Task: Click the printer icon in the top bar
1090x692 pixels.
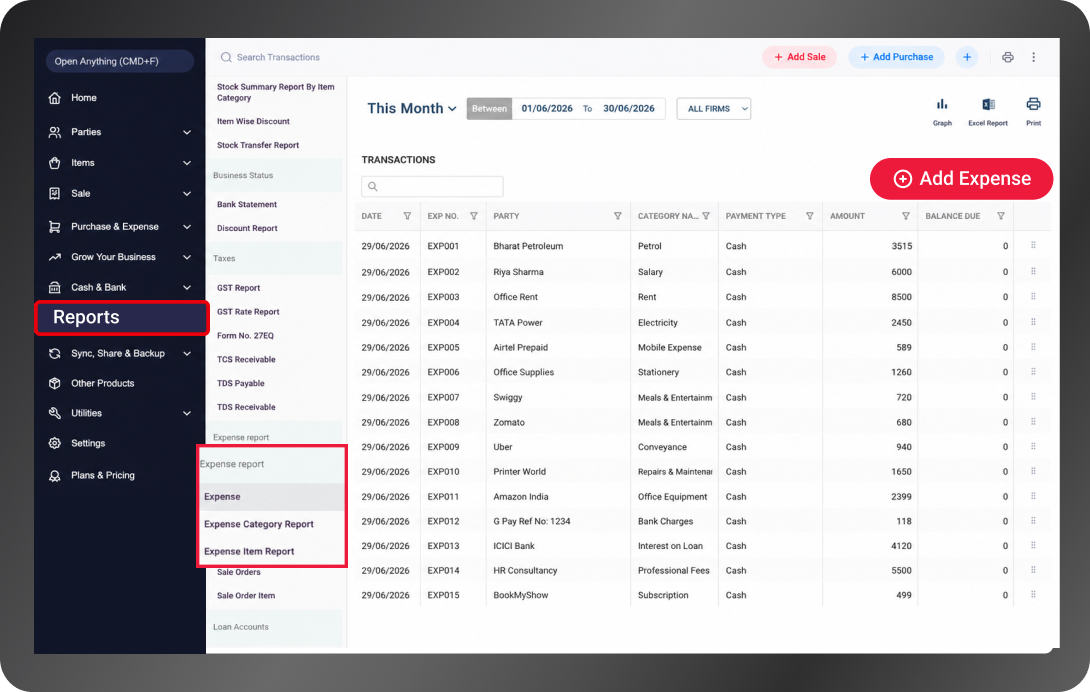Action: [x=1007, y=57]
